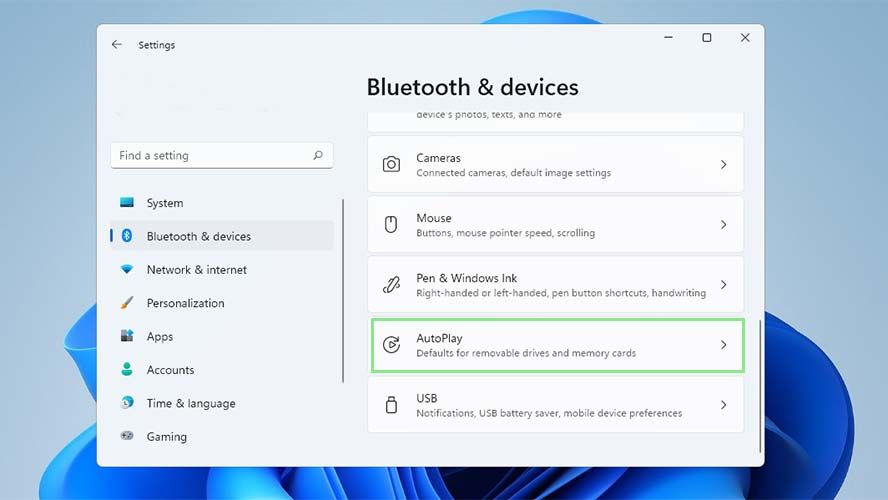Maximize the Settings window
888x500 pixels.
[707, 37]
